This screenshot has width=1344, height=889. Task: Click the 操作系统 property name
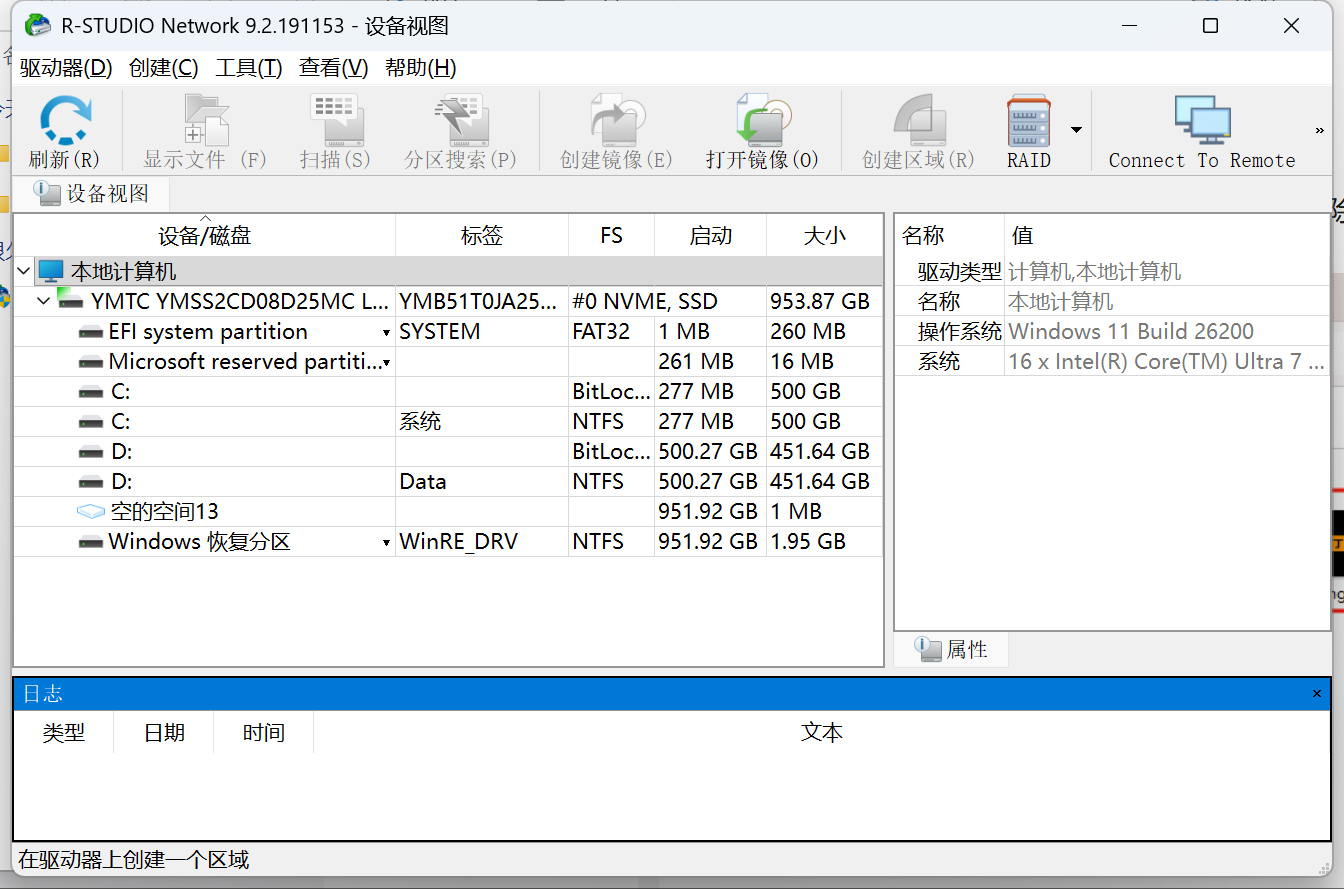click(x=959, y=332)
